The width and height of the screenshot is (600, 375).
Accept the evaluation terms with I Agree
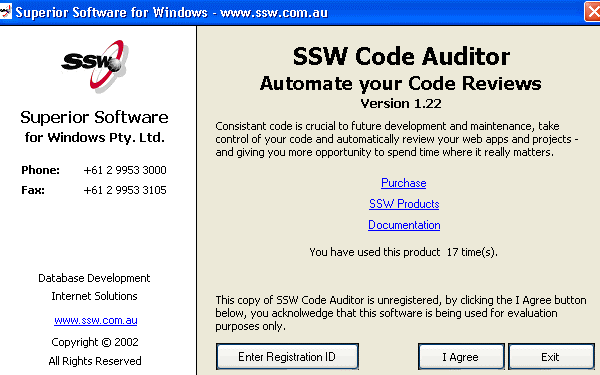point(461,357)
